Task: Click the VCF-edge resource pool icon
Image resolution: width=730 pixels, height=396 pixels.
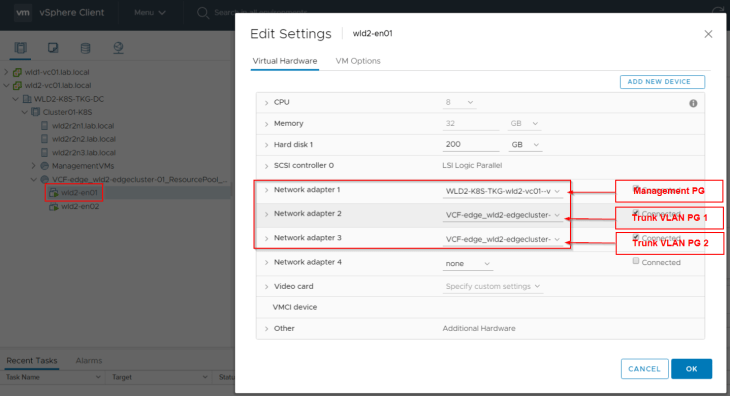Action: (x=45, y=179)
